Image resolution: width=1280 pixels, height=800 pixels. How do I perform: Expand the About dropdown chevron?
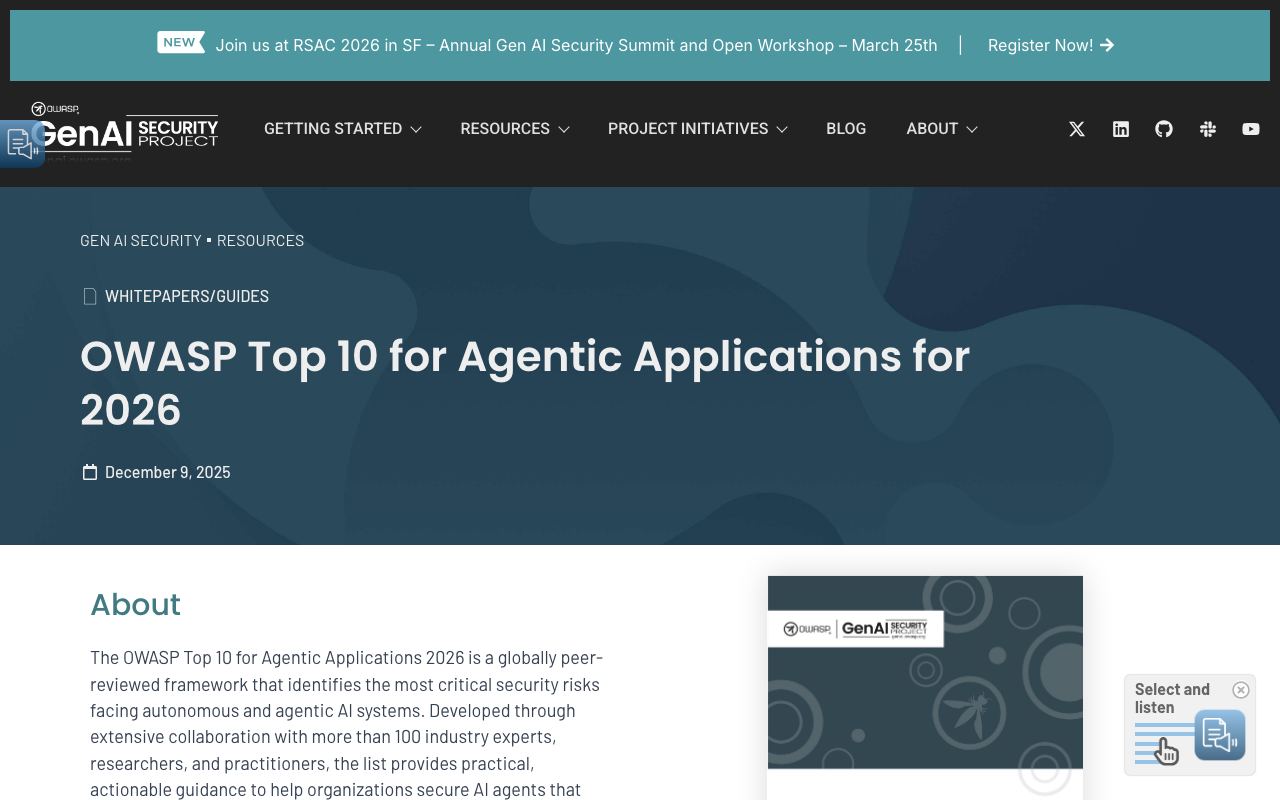[972, 129]
